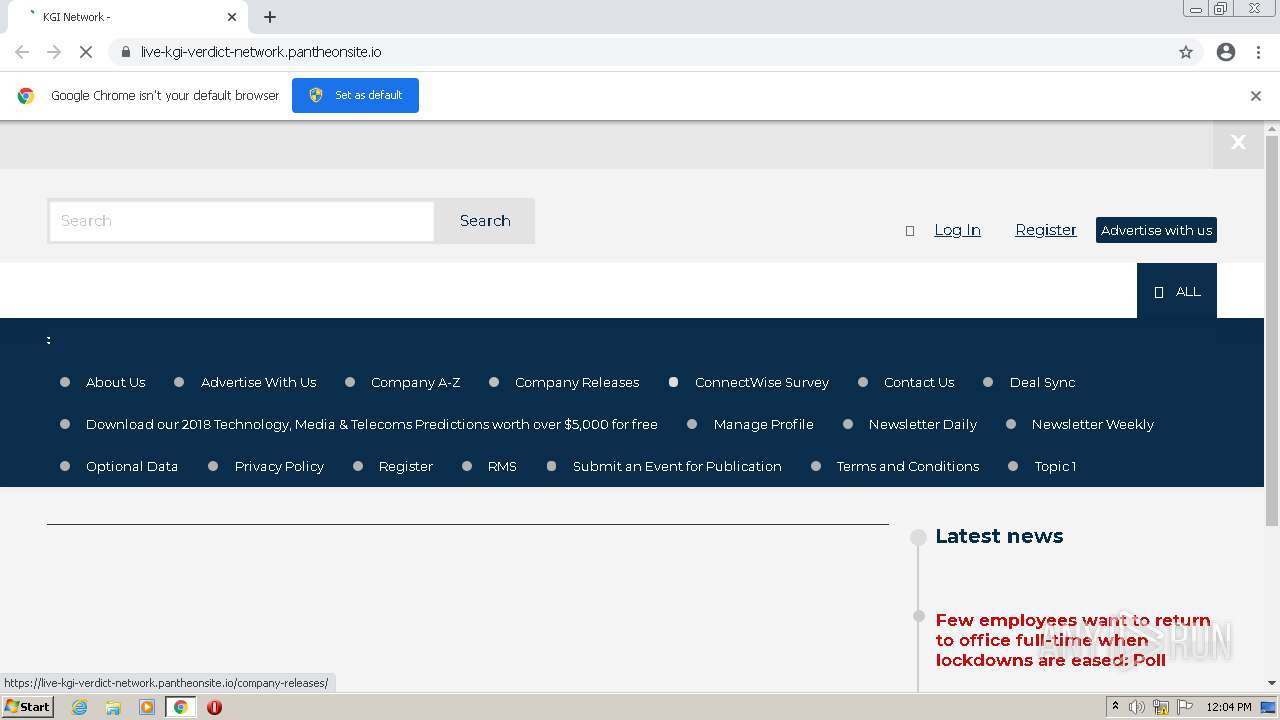
Task: Bookmark this page with the star icon
Action: pyautogui.click(x=1186, y=52)
